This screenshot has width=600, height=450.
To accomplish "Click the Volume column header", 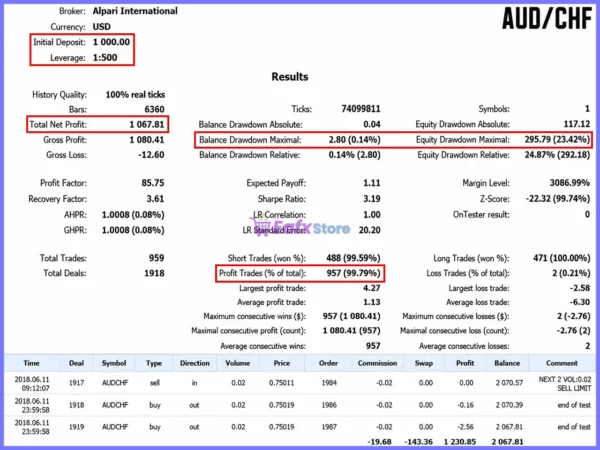I will 238,363.
